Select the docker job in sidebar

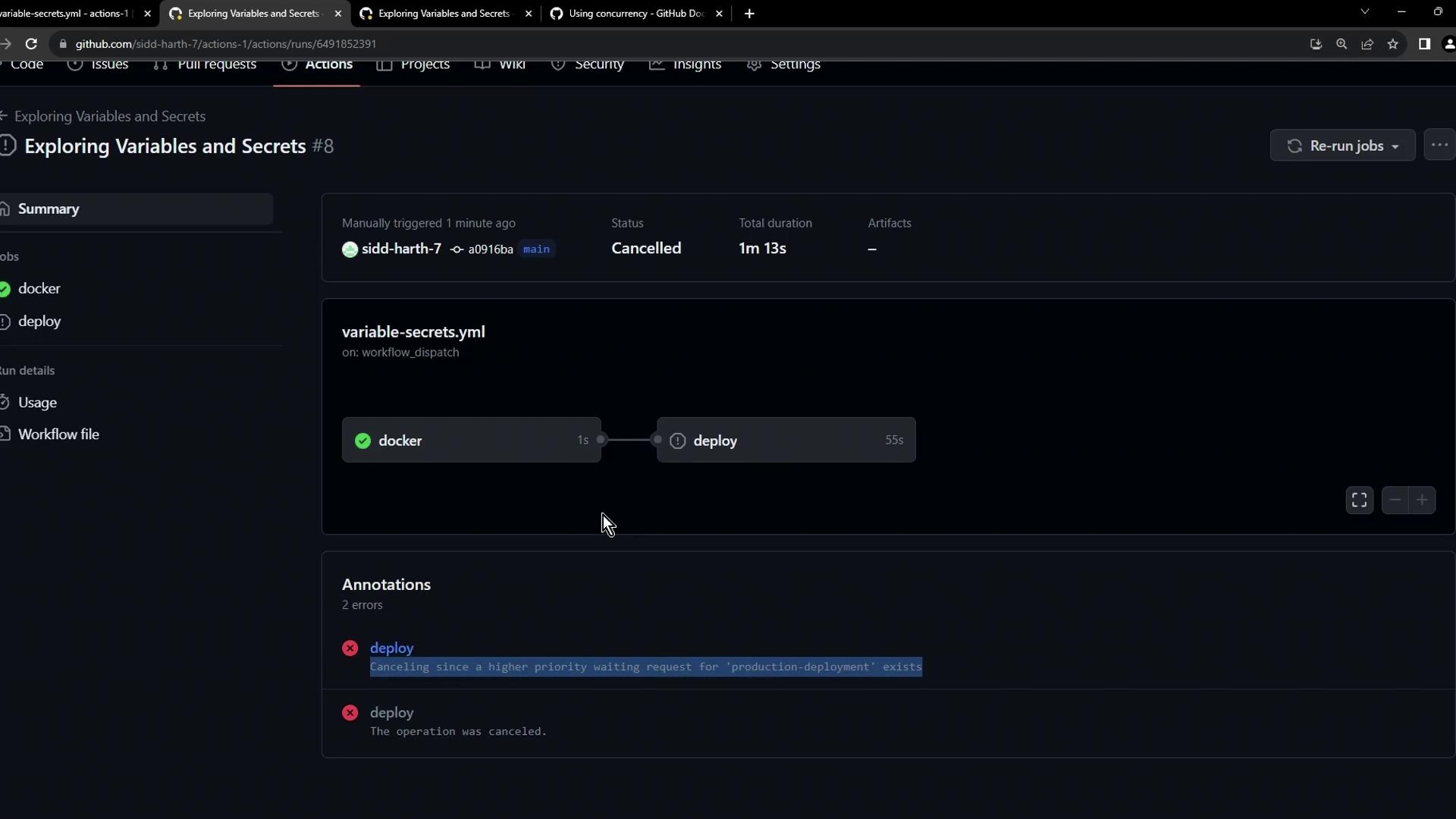(39, 289)
